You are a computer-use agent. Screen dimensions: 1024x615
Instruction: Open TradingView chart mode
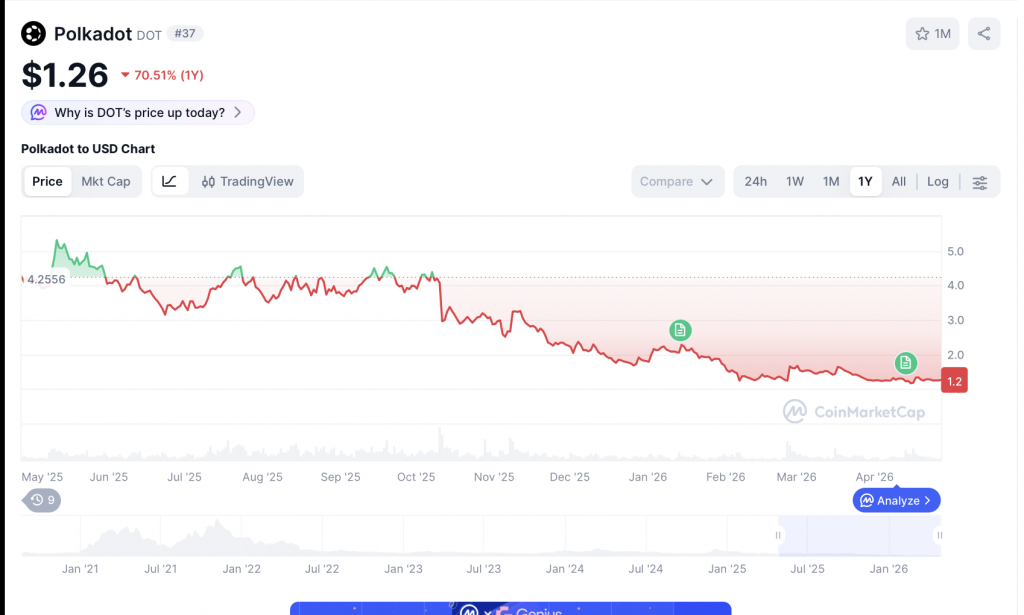247,181
